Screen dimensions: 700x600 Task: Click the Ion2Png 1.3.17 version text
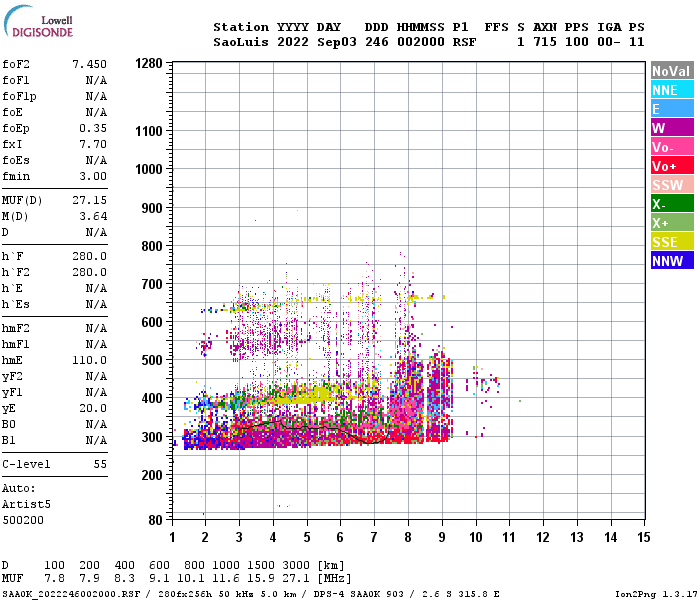click(x=656, y=594)
